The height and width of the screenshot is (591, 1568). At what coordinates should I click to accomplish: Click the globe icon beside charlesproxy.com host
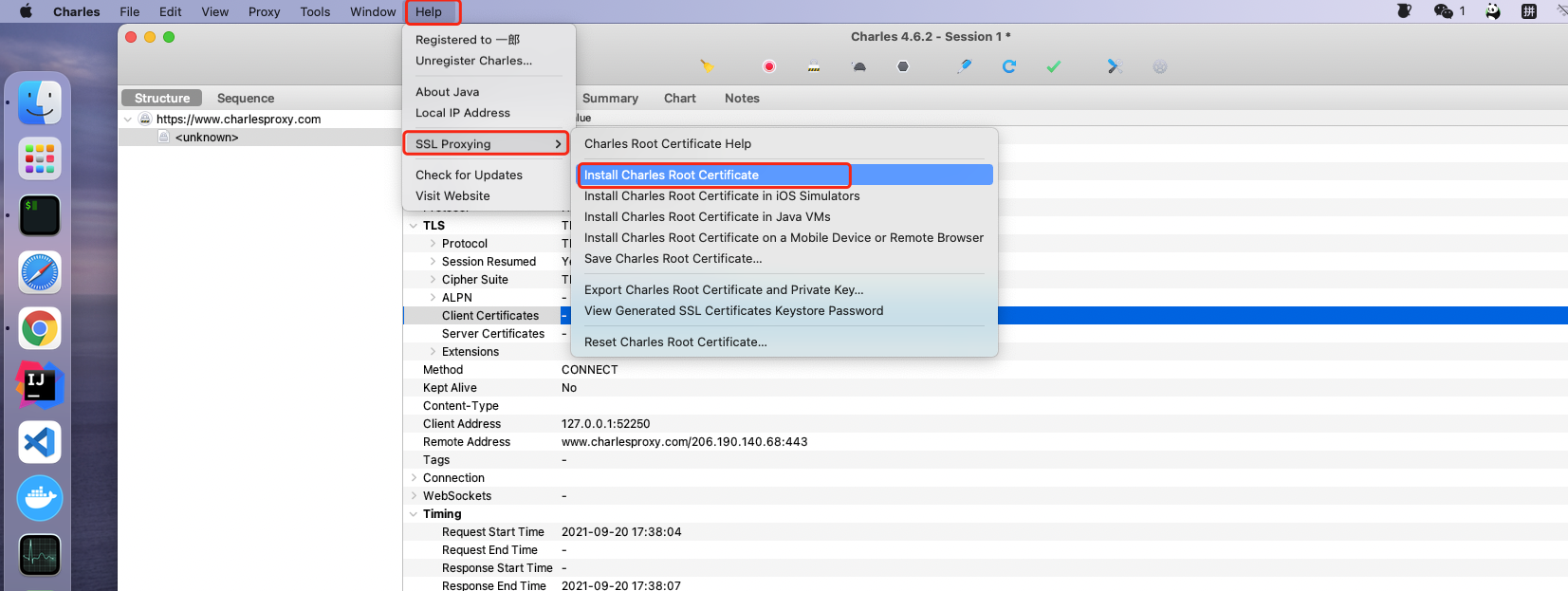(145, 119)
